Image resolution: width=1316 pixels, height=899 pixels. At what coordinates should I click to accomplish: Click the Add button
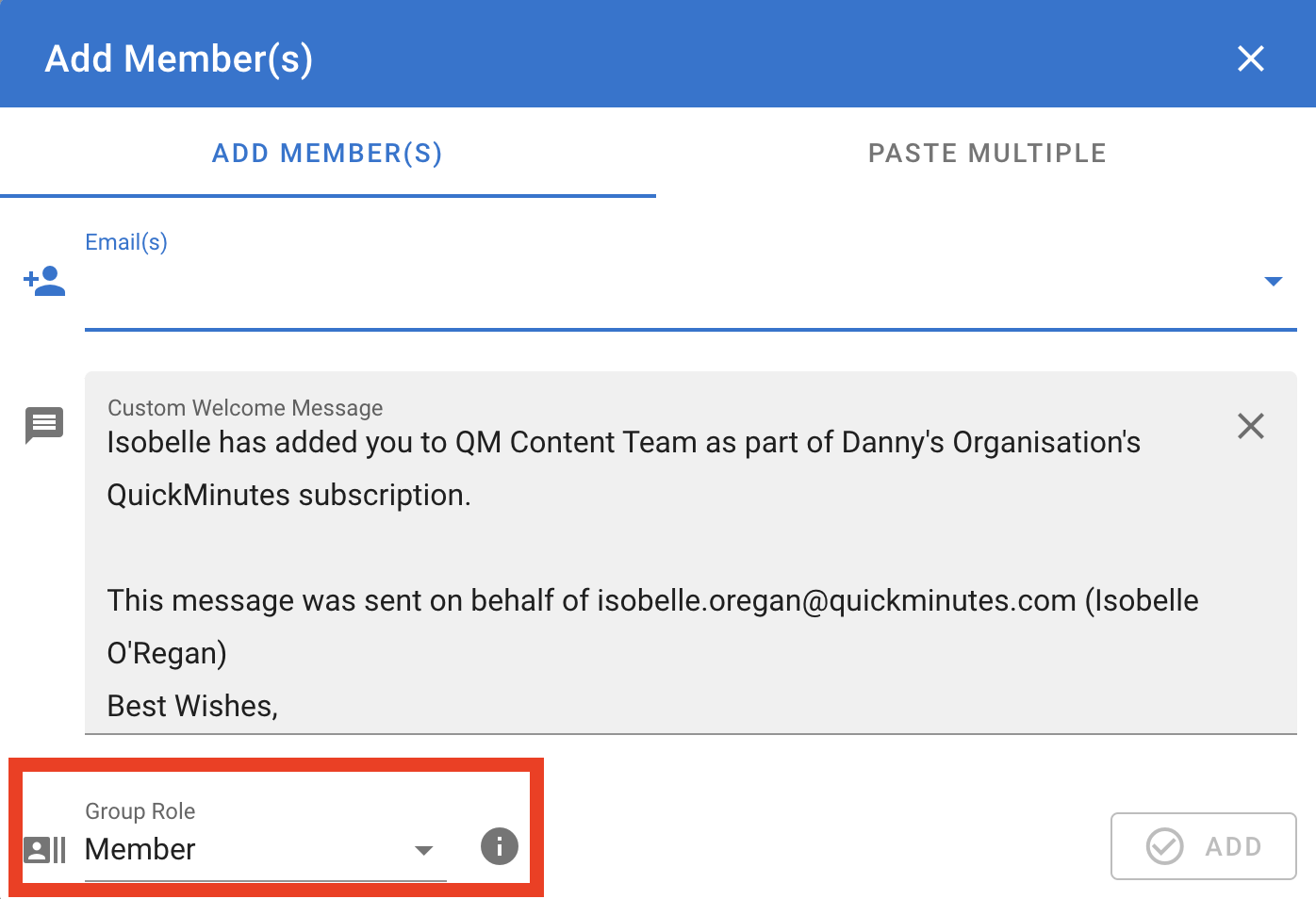click(1204, 846)
